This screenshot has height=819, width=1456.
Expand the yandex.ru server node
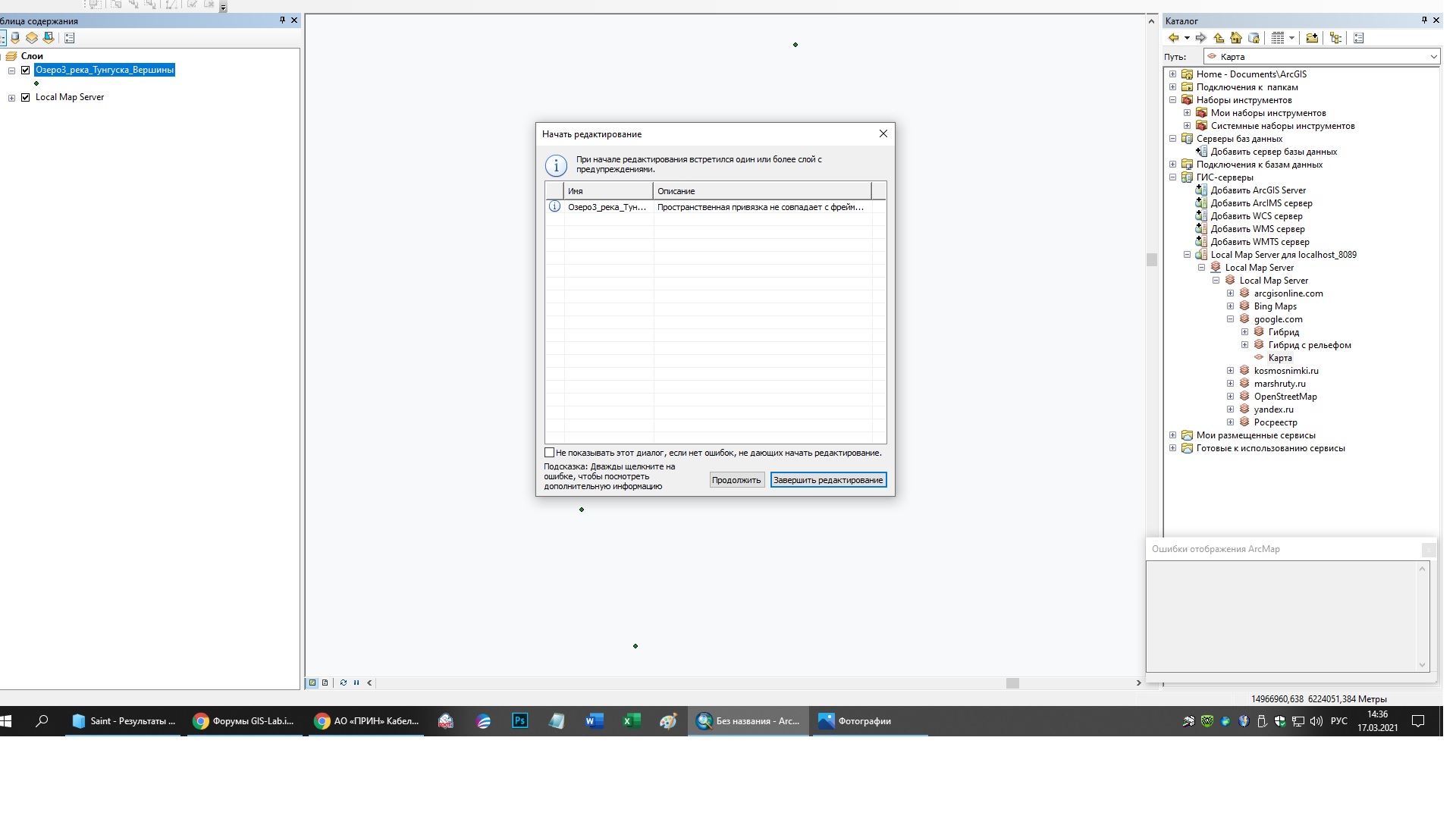pos(1230,409)
